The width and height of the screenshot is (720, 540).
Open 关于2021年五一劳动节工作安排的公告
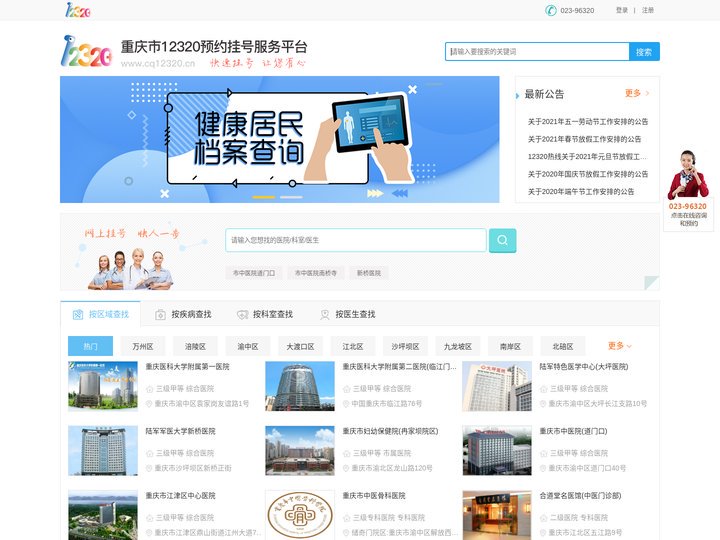[588, 122]
